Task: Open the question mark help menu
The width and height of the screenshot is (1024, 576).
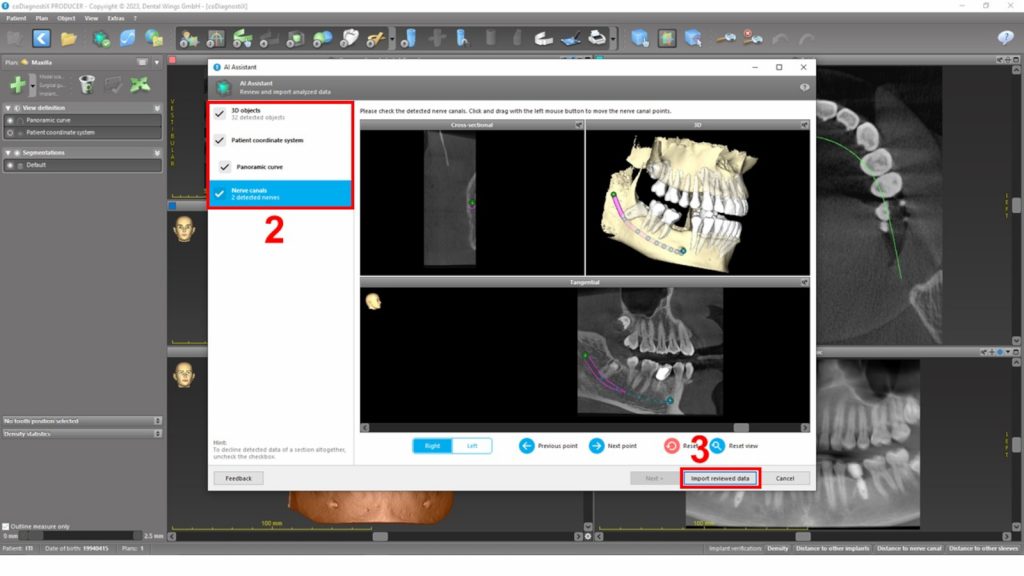Action: [135, 18]
